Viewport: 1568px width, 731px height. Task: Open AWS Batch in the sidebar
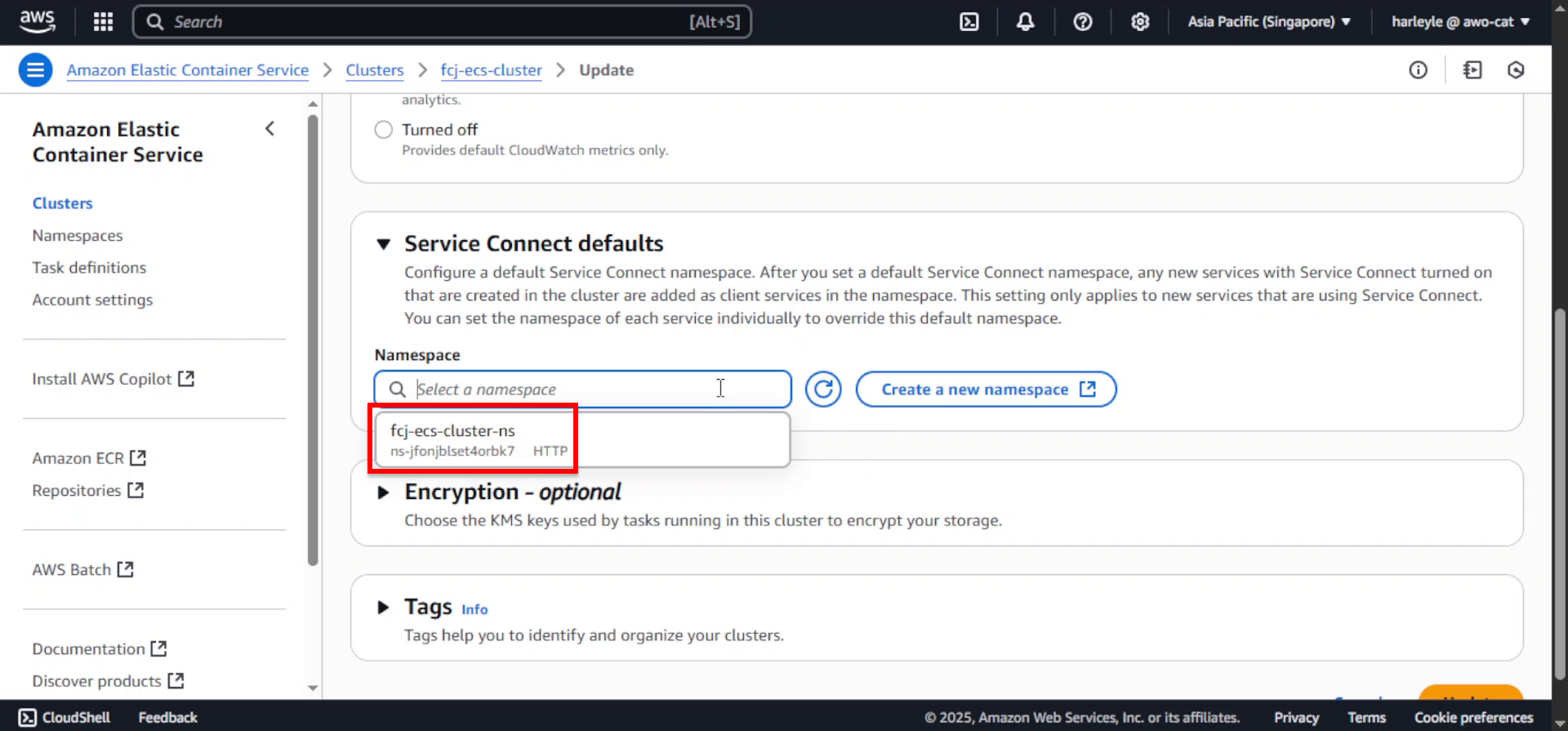[72, 569]
